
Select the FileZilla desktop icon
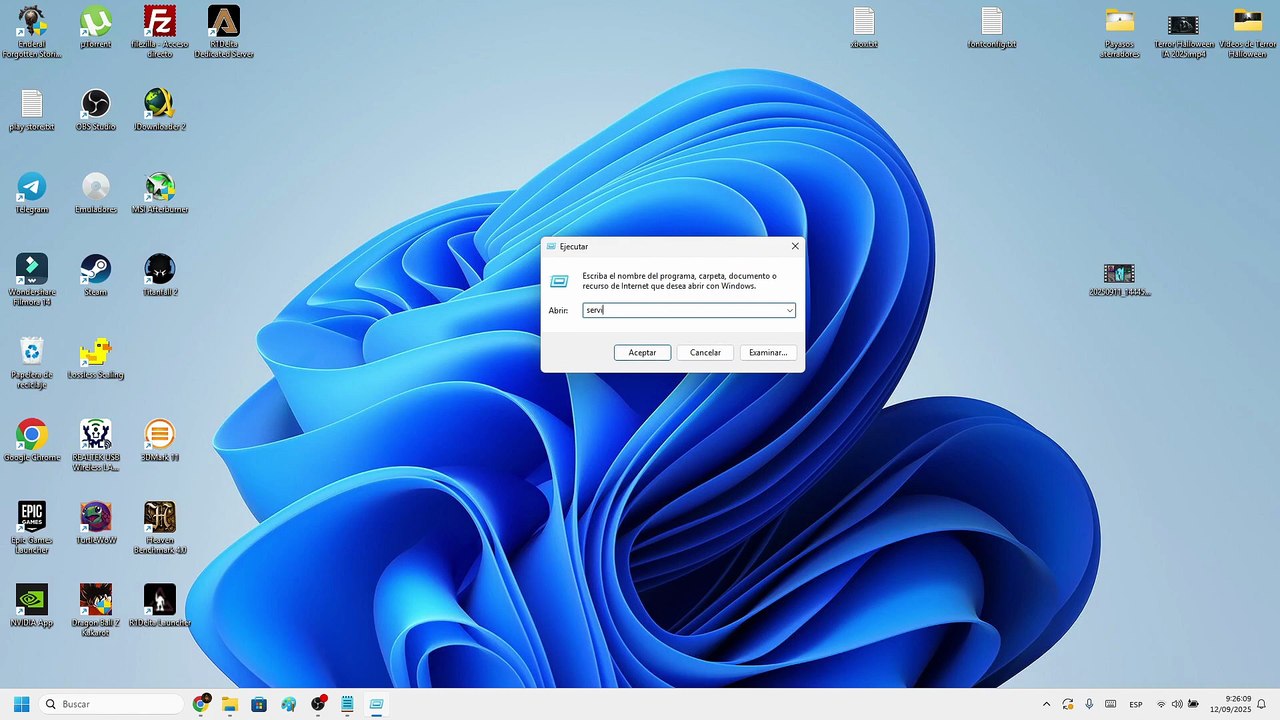[x=160, y=32]
